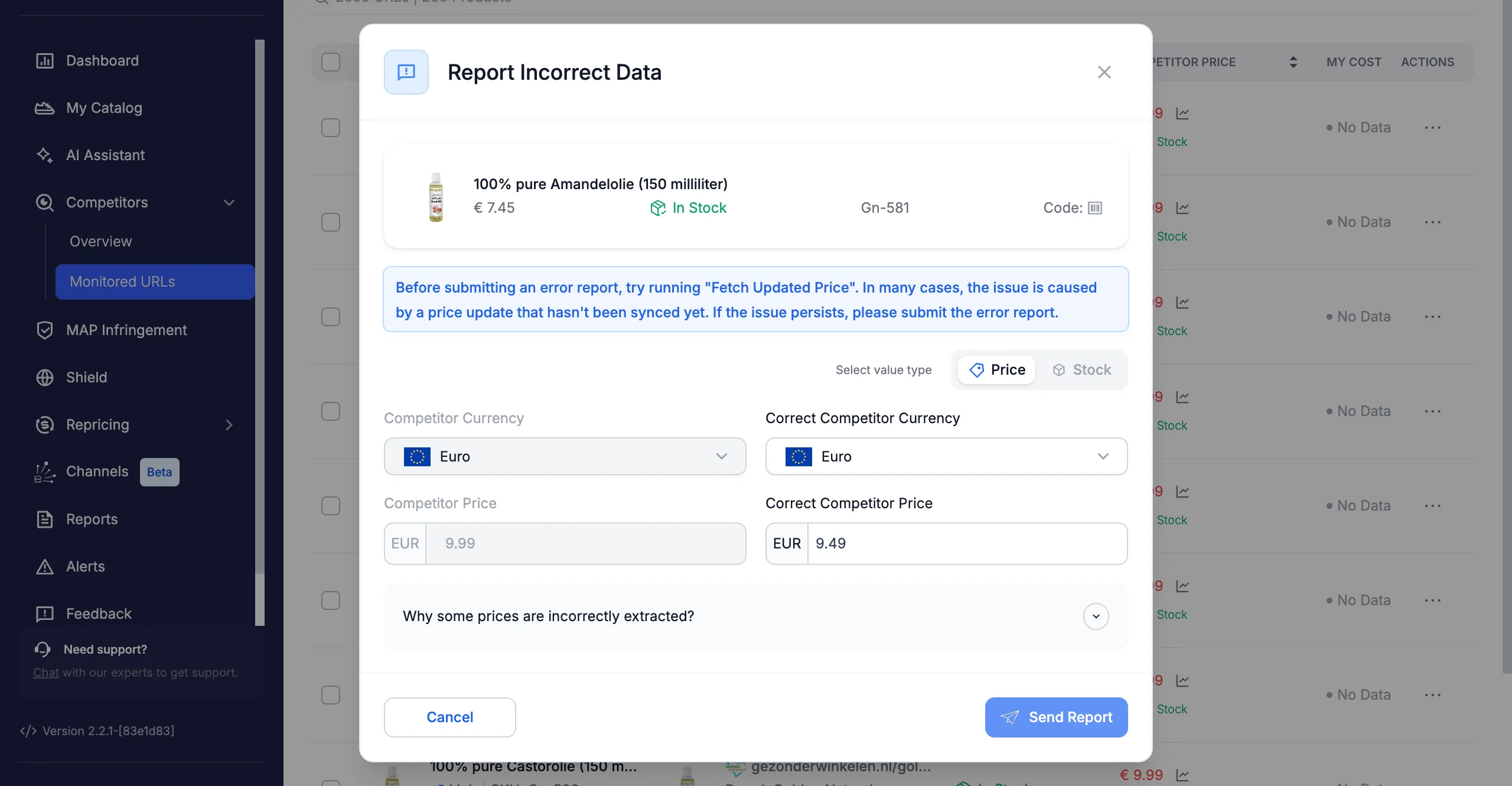The height and width of the screenshot is (786, 1512).
Task: Open Competitor Currency Euro dropdown
Action: tap(565, 456)
